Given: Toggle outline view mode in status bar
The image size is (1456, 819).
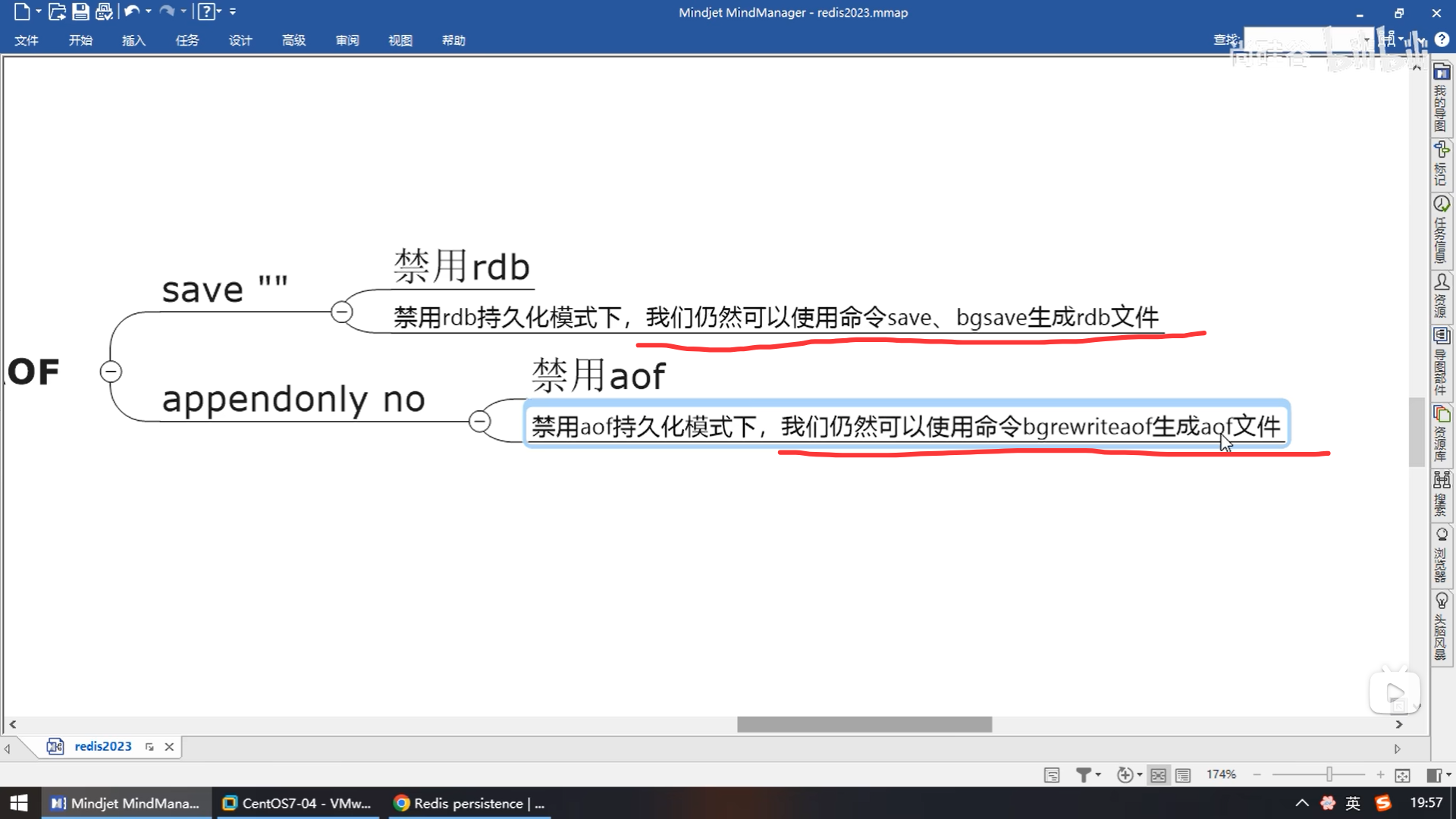Looking at the screenshot, I should (1183, 774).
